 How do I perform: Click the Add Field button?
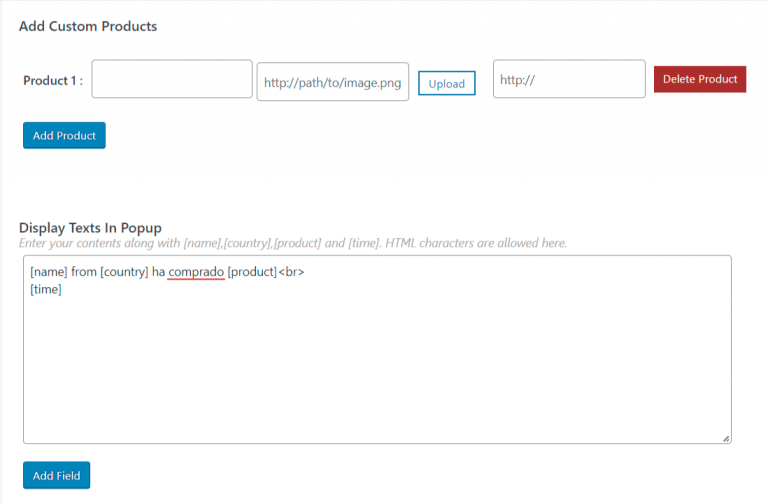point(56,475)
